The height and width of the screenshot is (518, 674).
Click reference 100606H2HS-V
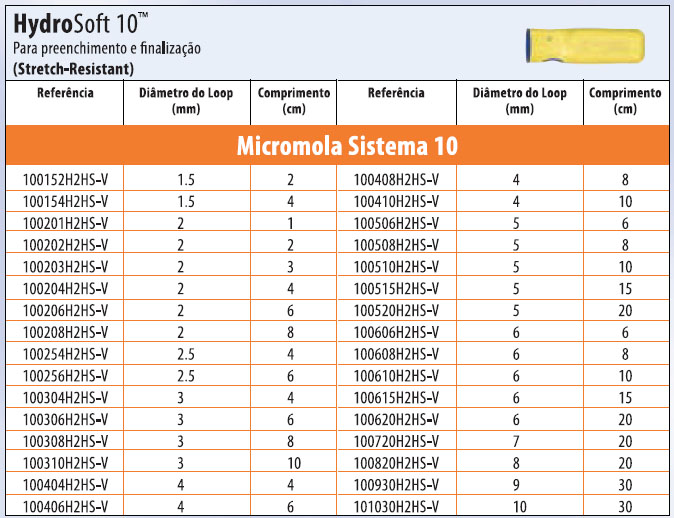click(396, 332)
